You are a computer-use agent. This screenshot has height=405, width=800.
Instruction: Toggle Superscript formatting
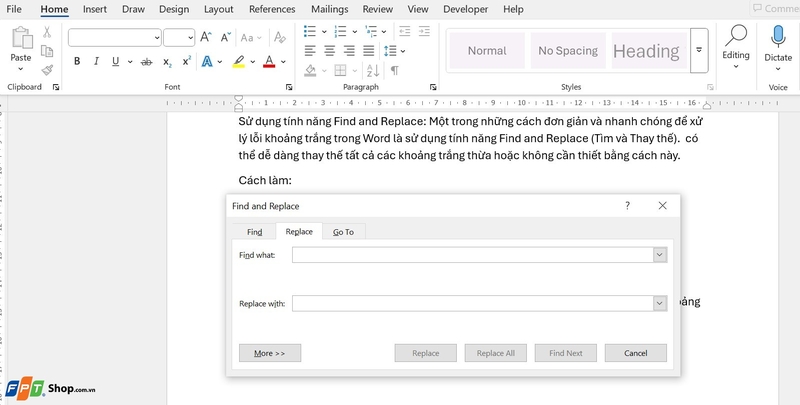pos(187,61)
